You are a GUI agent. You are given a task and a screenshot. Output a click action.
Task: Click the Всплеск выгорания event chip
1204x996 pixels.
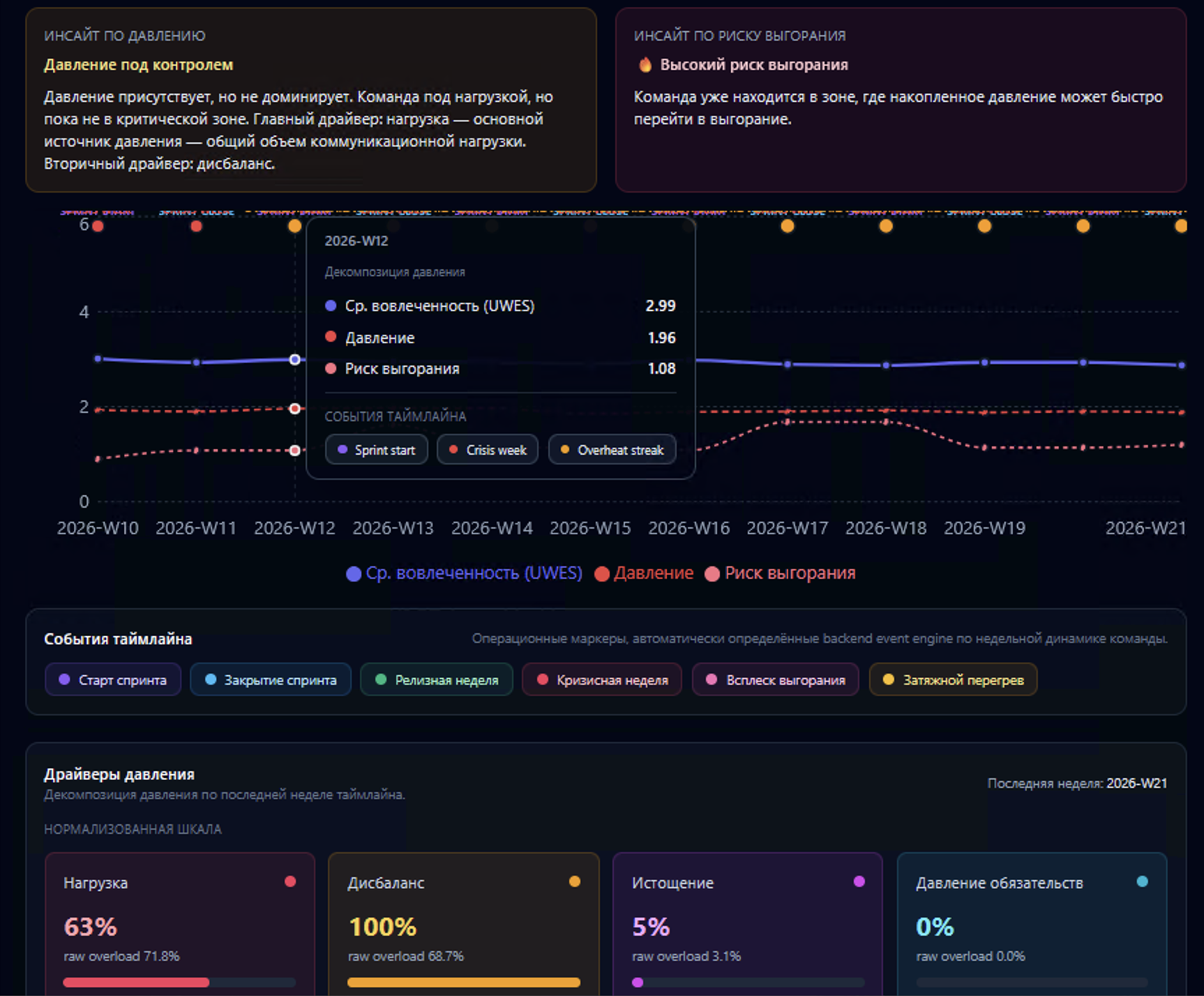[x=775, y=679]
